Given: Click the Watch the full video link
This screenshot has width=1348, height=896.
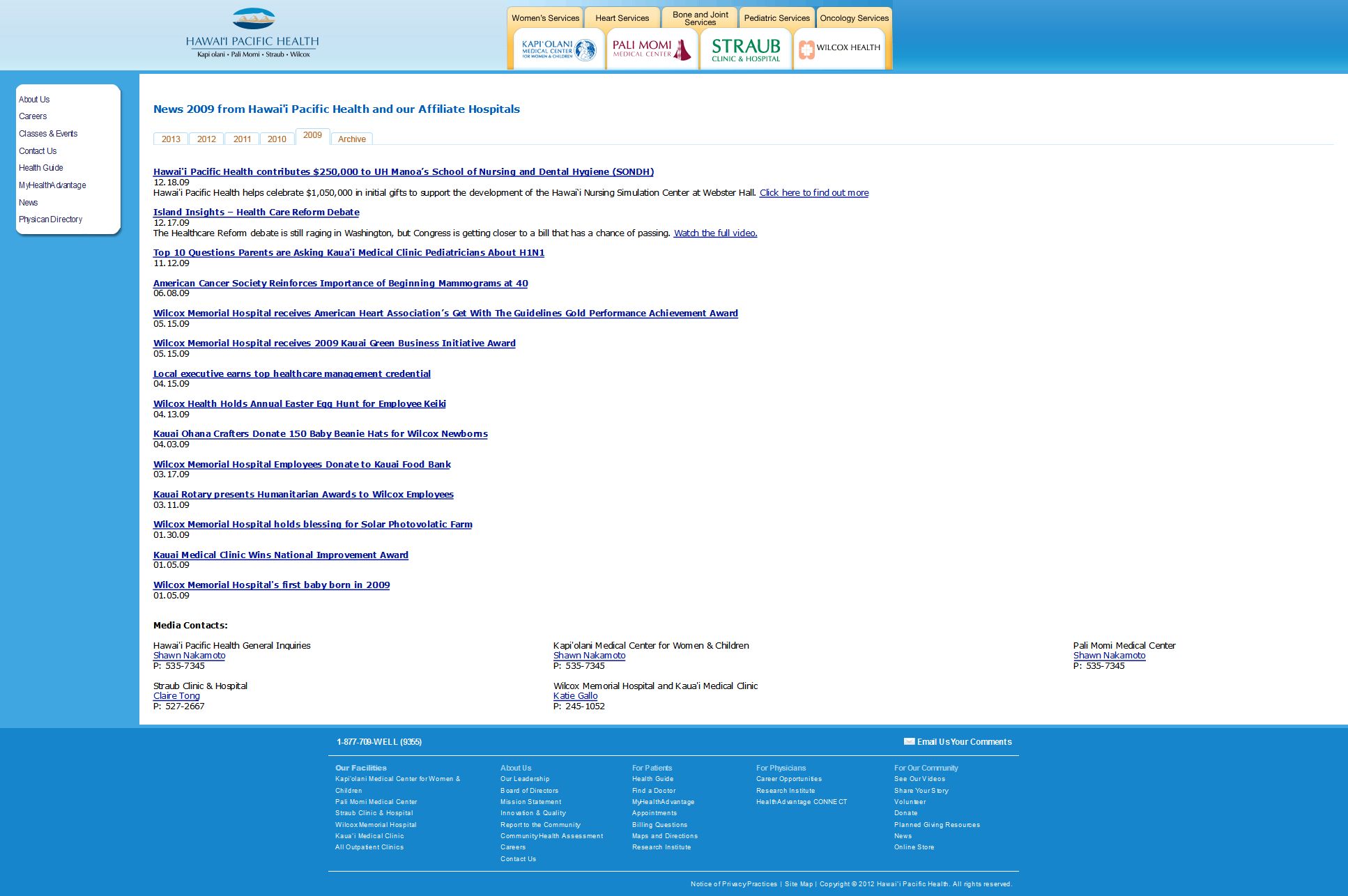Looking at the screenshot, I should tap(715, 233).
